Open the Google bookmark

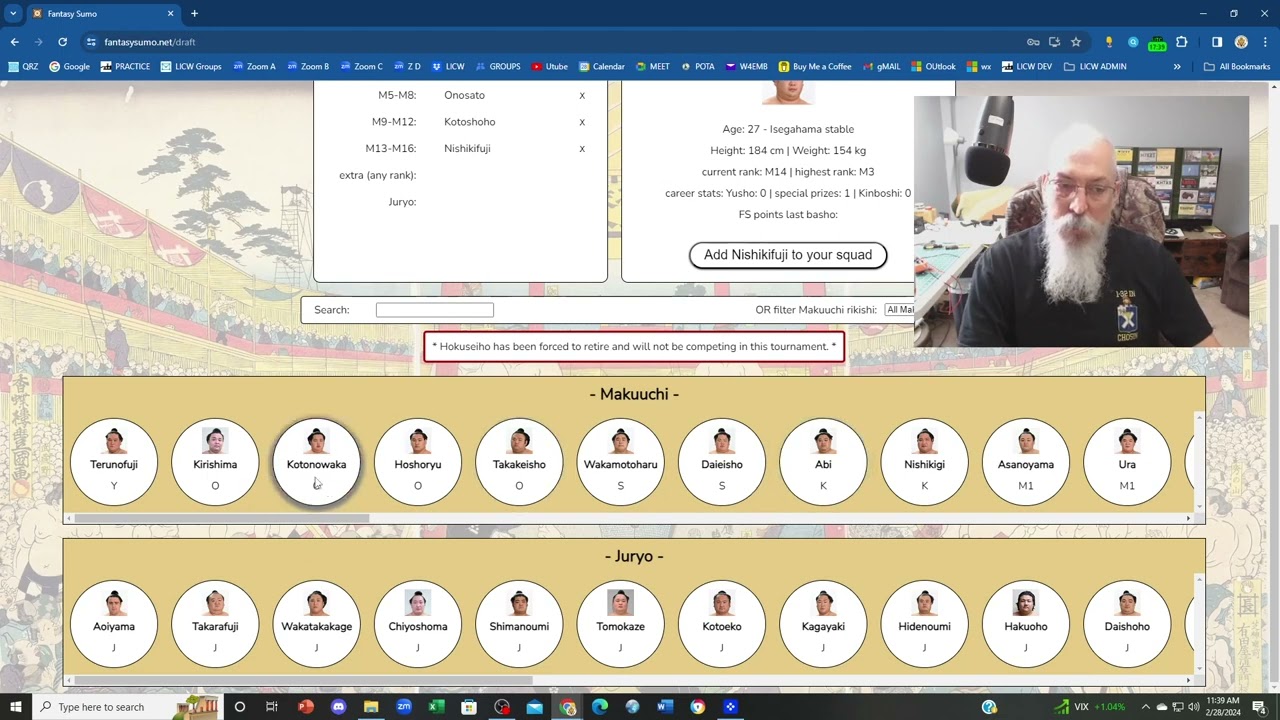coord(69,67)
